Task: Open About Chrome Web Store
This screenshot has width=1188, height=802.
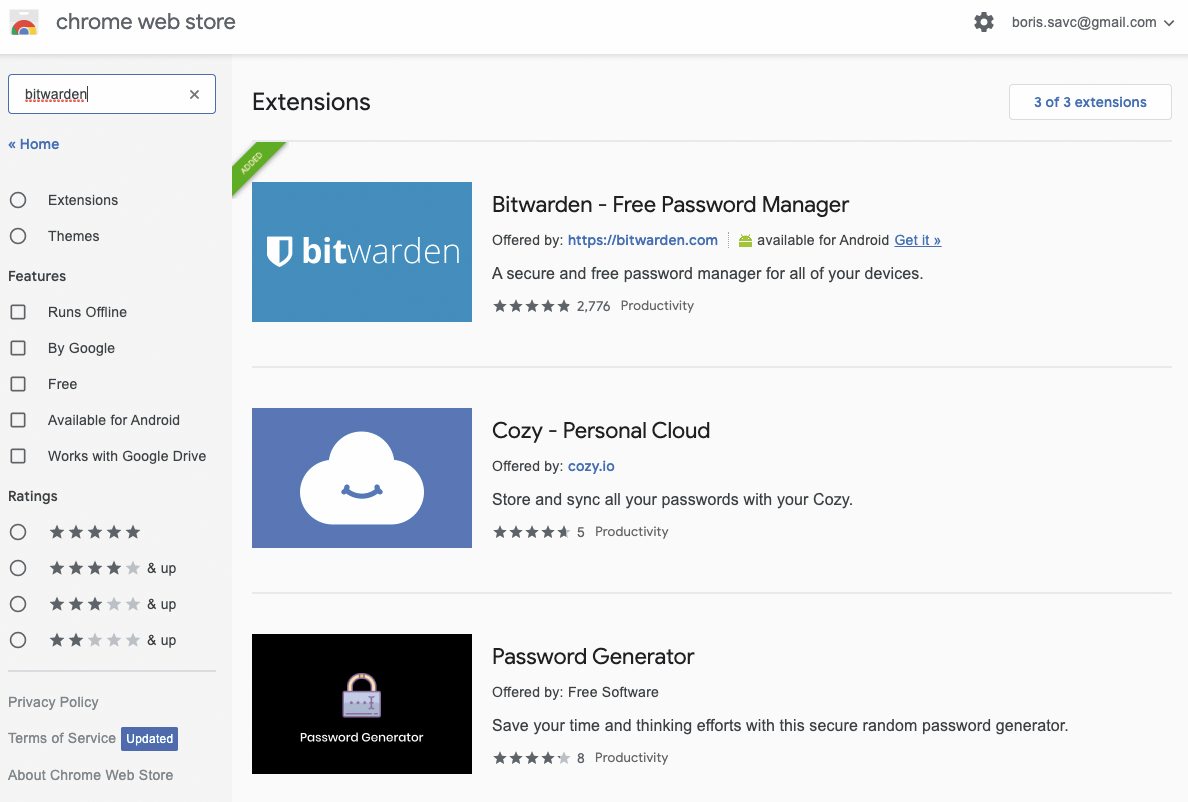Action: coord(90,775)
